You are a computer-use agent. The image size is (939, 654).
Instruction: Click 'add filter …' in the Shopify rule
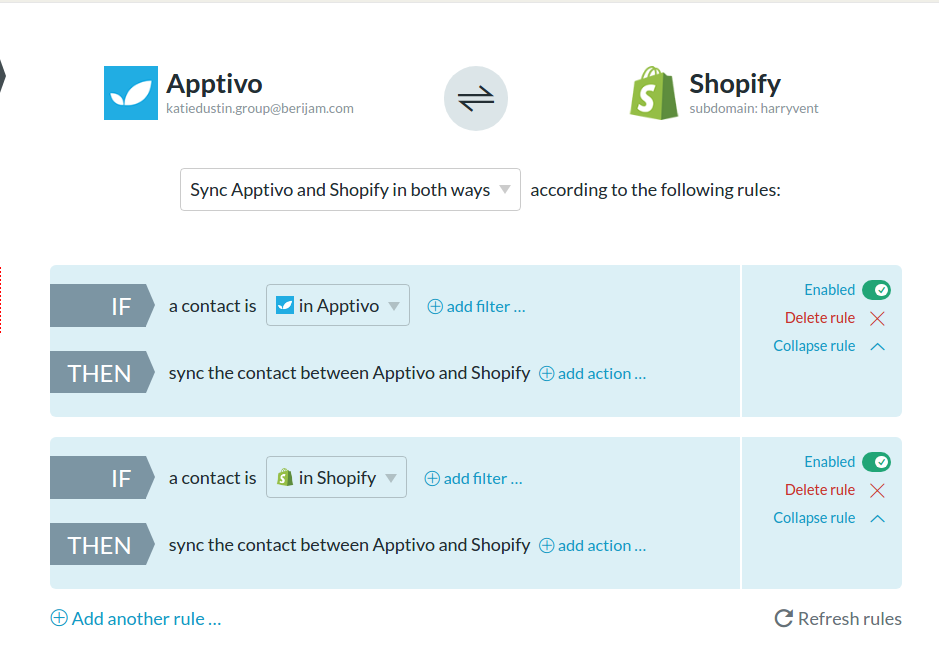pos(482,479)
